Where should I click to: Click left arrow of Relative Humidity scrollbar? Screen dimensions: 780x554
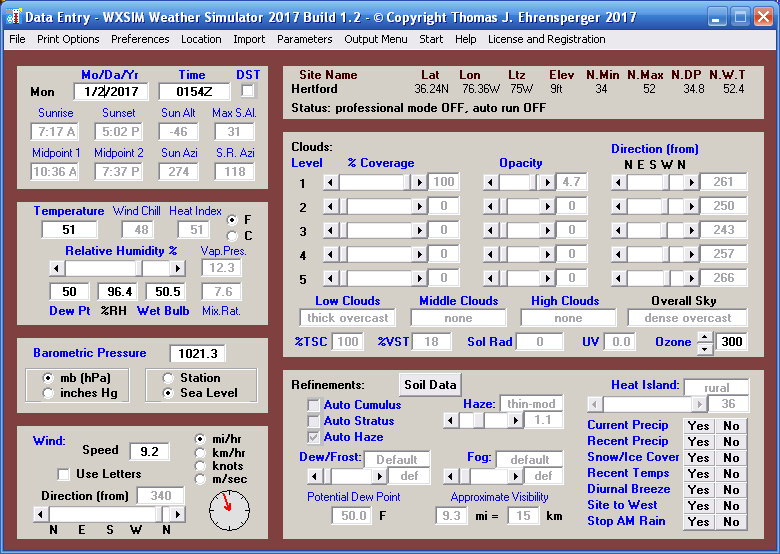pos(57,268)
